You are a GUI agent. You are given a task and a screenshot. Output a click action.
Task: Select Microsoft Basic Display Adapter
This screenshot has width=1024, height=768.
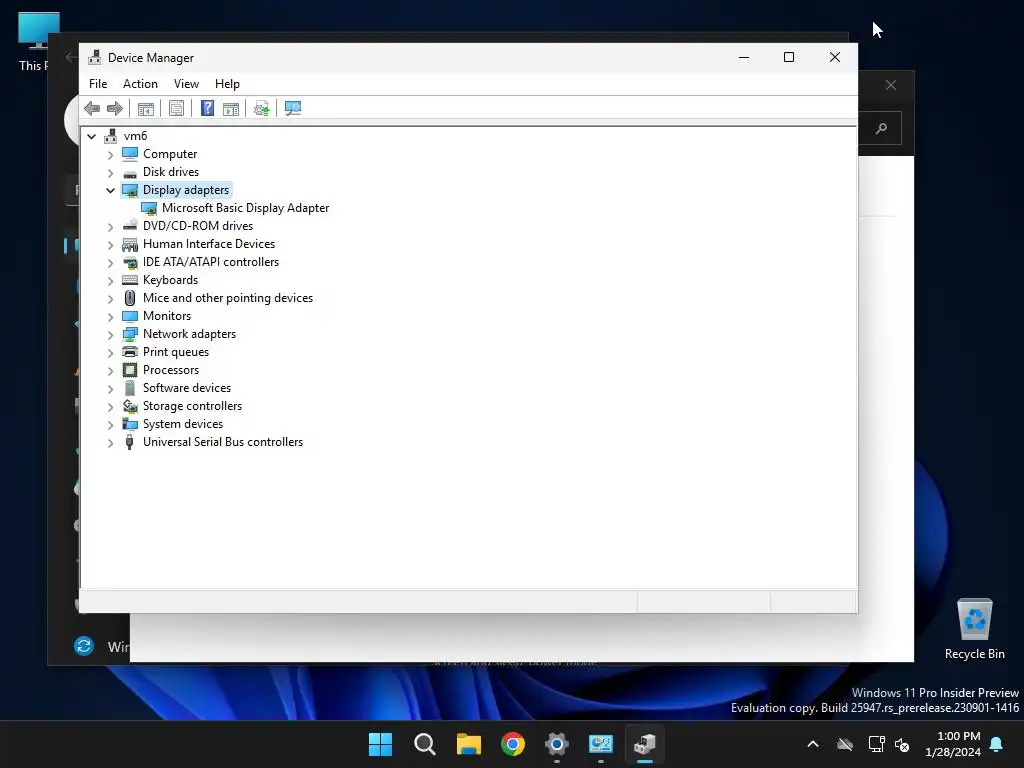click(x=246, y=208)
